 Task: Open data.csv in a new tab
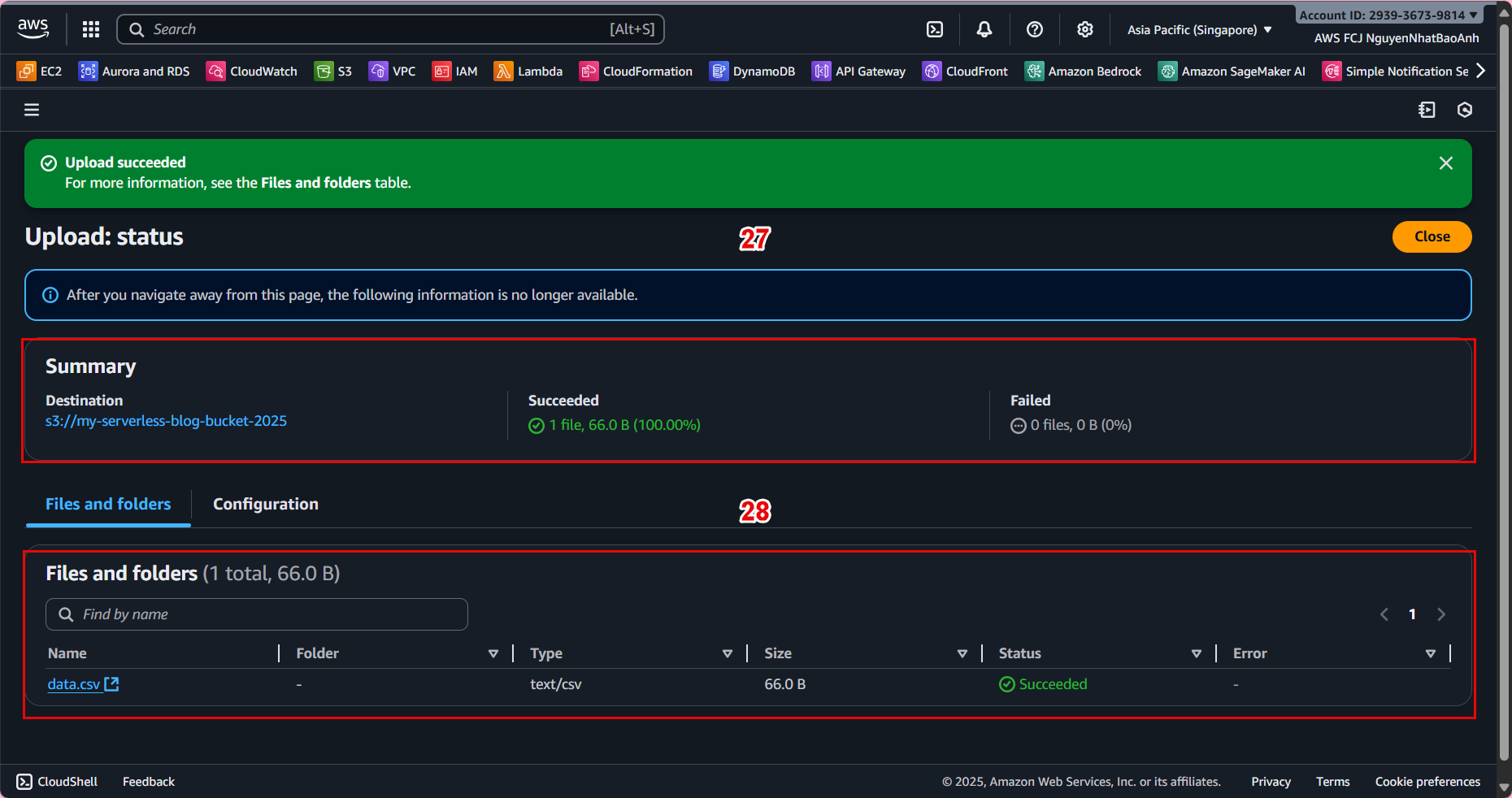point(83,684)
